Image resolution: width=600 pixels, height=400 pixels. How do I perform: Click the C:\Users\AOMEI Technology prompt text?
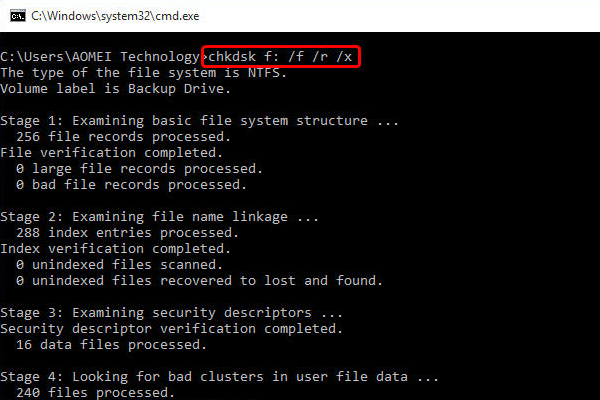[100, 57]
